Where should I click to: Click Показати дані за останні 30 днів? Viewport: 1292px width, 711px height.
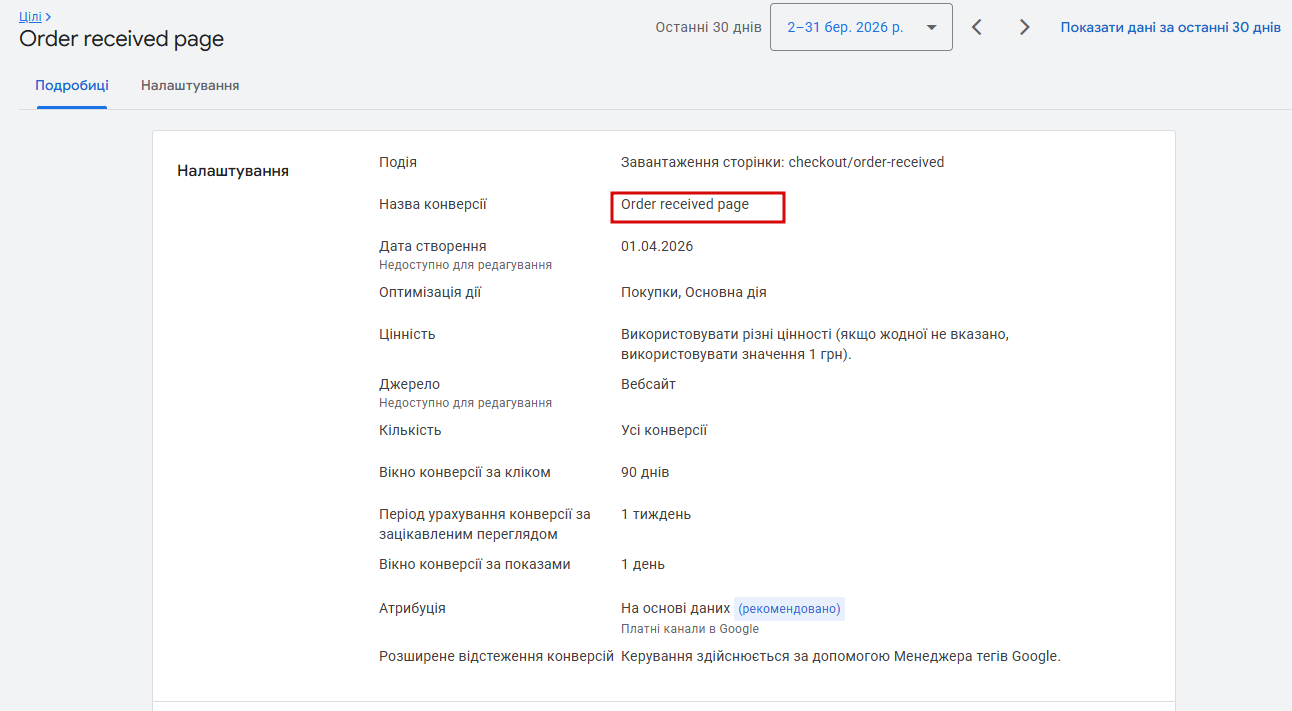(x=1170, y=27)
